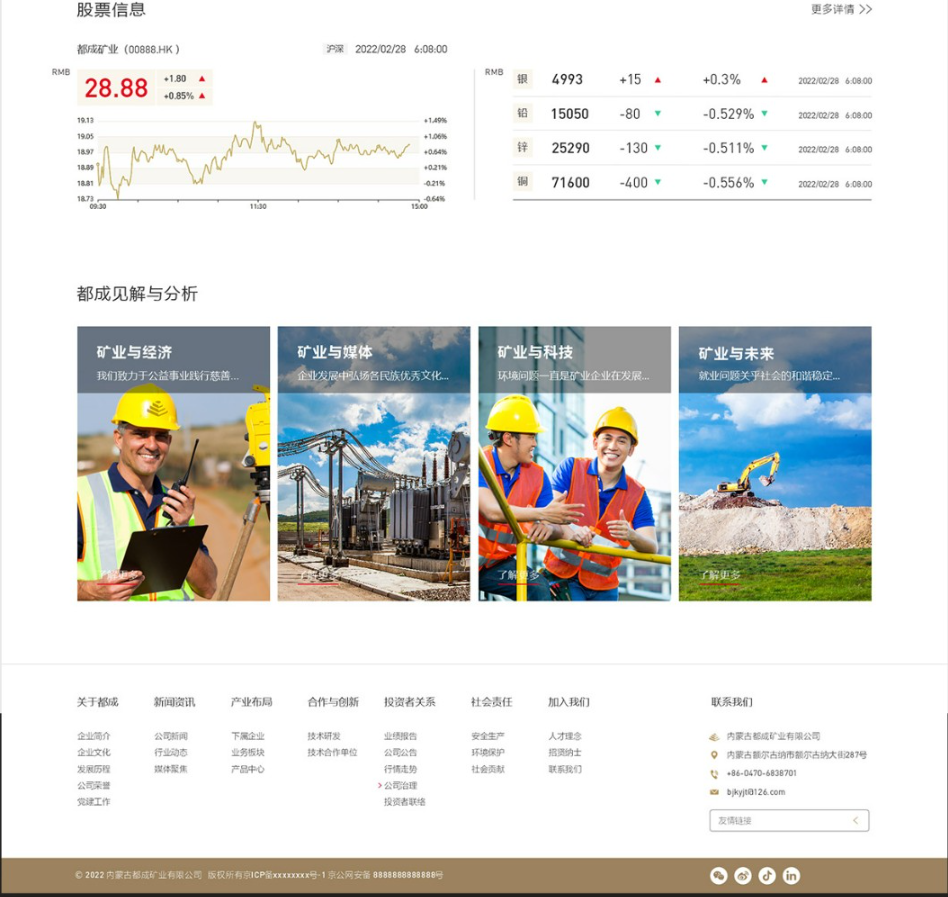Click 了解更多 on 矿业与科技 card
The height and width of the screenshot is (897, 948).
point(519,575)
